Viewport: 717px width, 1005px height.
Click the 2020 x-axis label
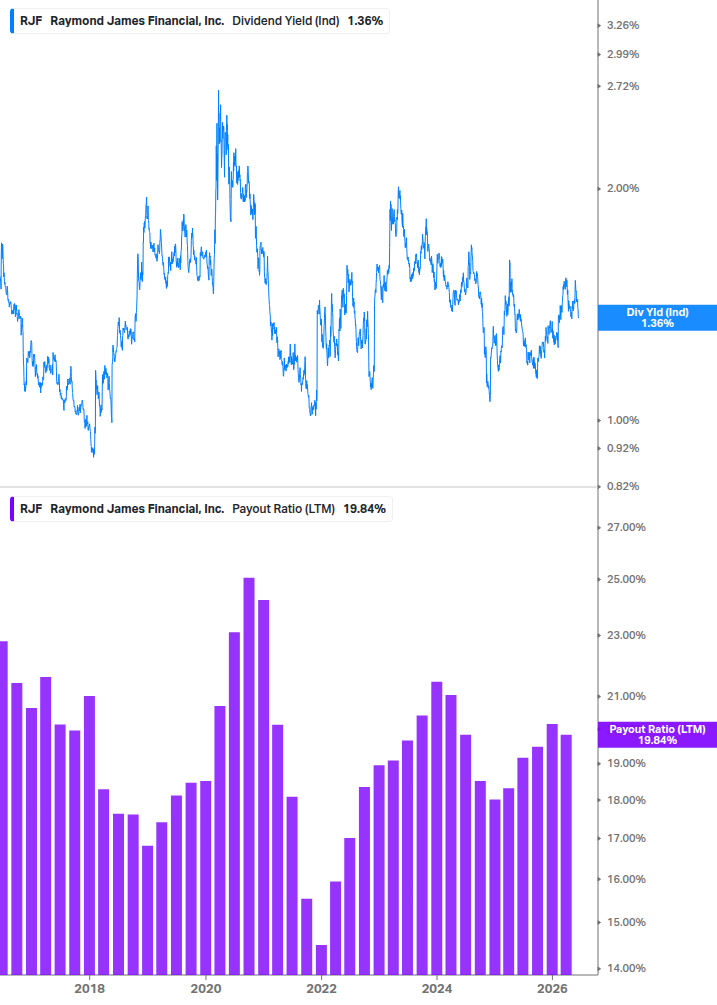pos(206,988)
